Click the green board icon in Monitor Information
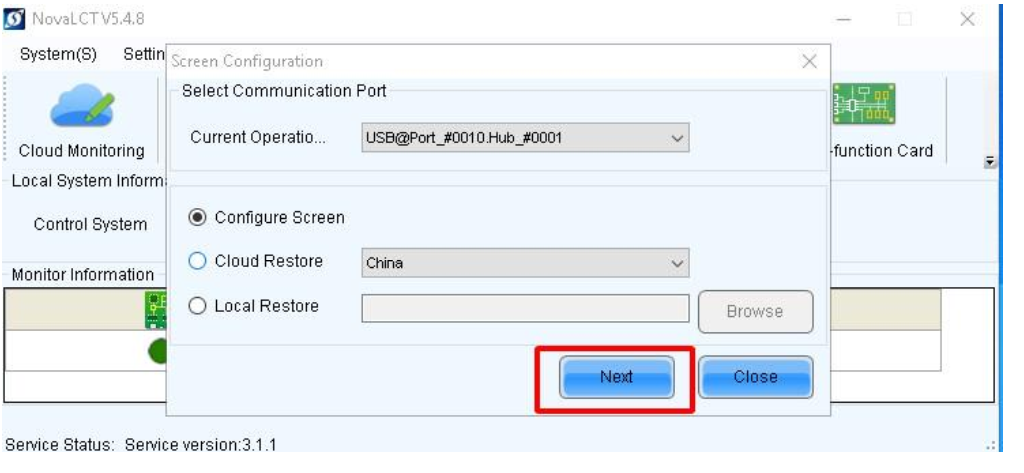Image resolution: width=1024 pixels, height=473 pixels. [156, 310]
